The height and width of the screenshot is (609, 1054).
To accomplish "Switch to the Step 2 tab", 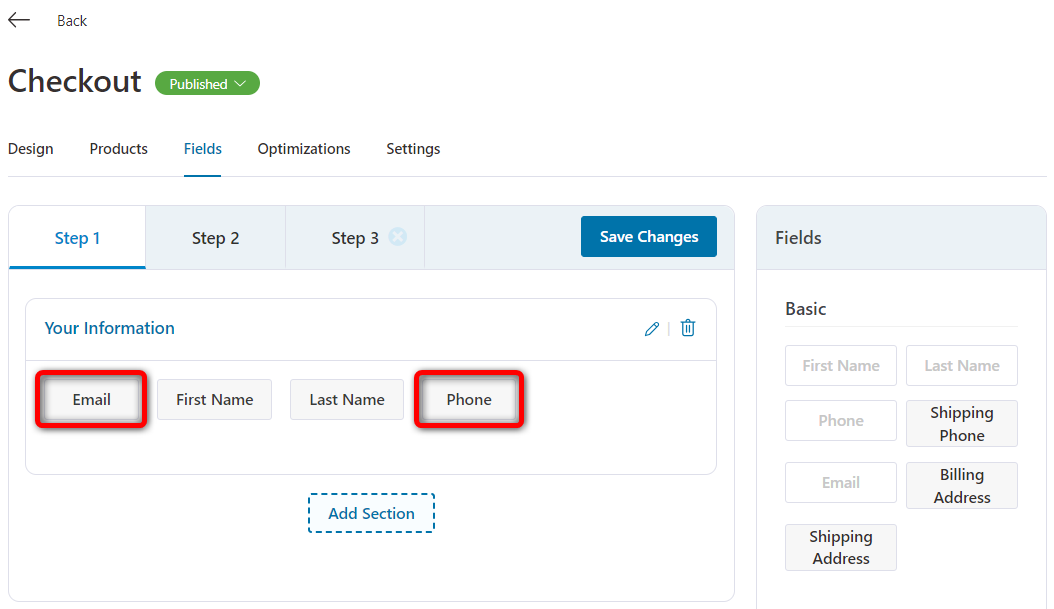I will pyautogui.click(x=216, y=238).
